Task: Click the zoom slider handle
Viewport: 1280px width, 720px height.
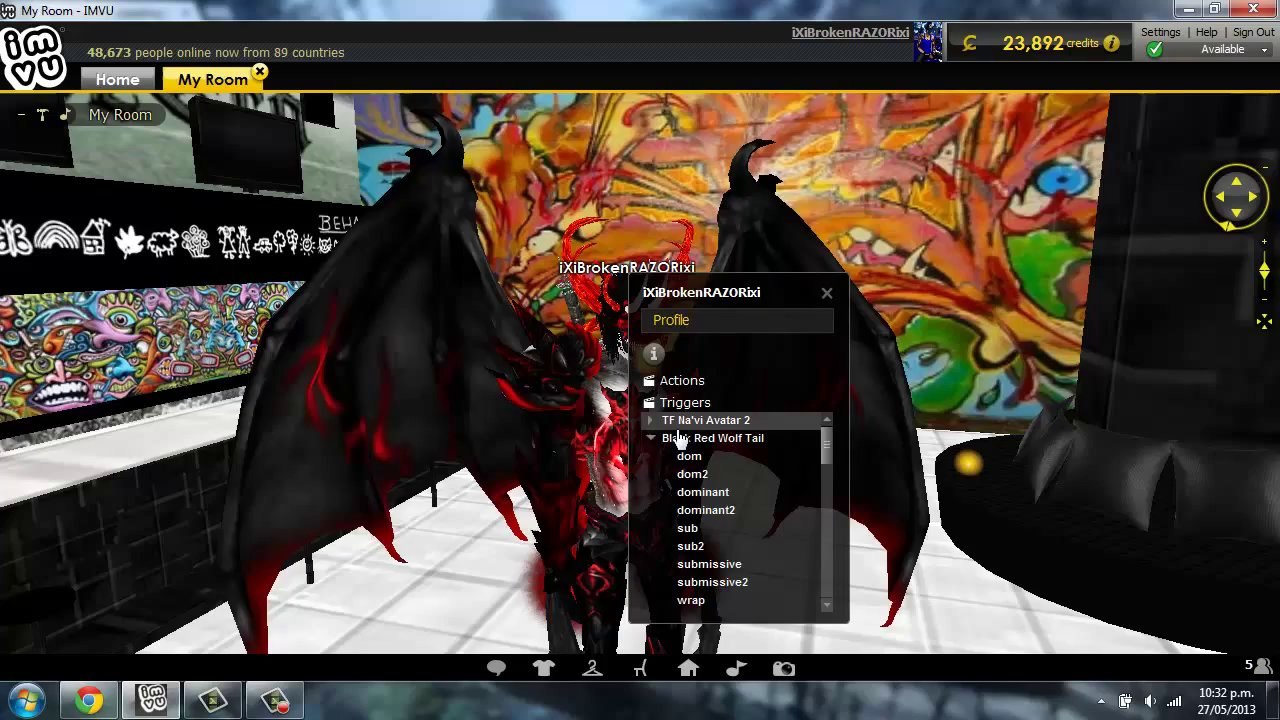Action: 1264,272
